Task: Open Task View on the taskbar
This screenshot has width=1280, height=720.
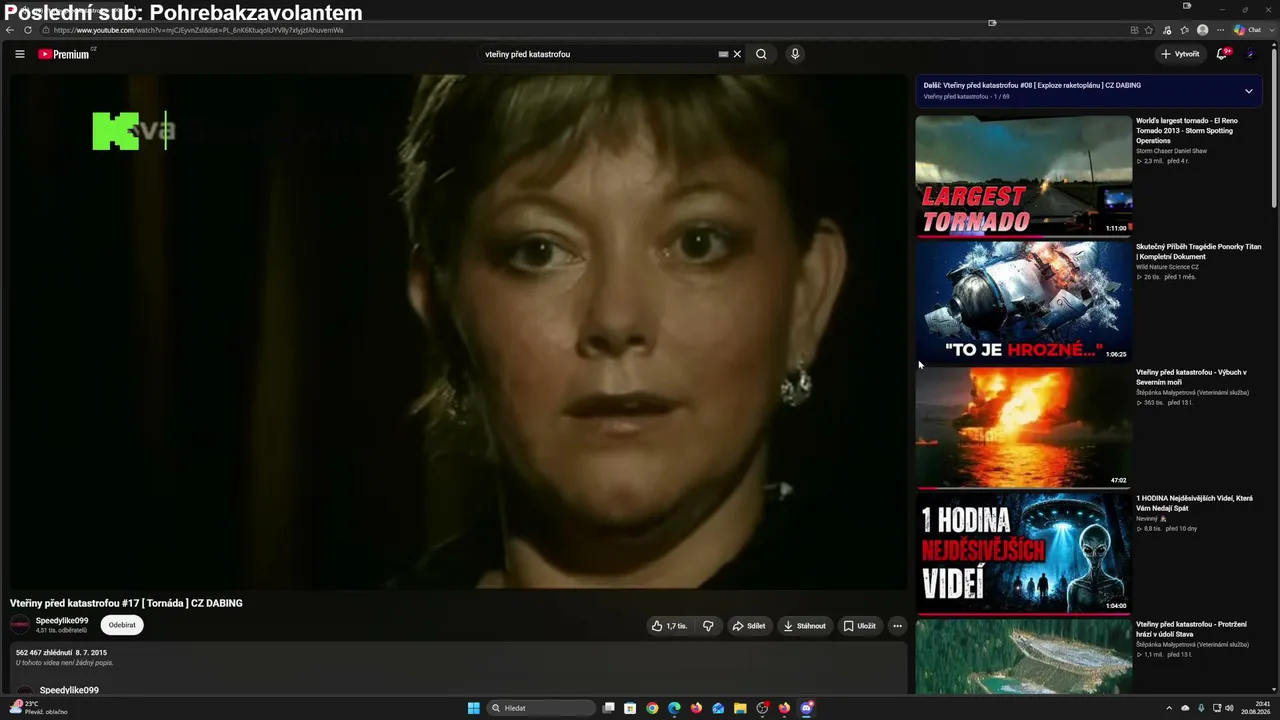Action: 608,708
